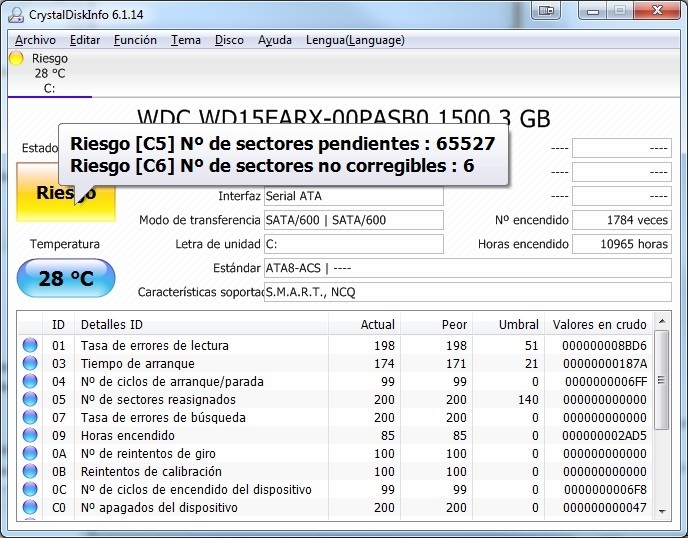Click the Características field S.M.A.R.T., NCQ
Viewport: 688px width, 538px height.
click(x=468, y=292)
